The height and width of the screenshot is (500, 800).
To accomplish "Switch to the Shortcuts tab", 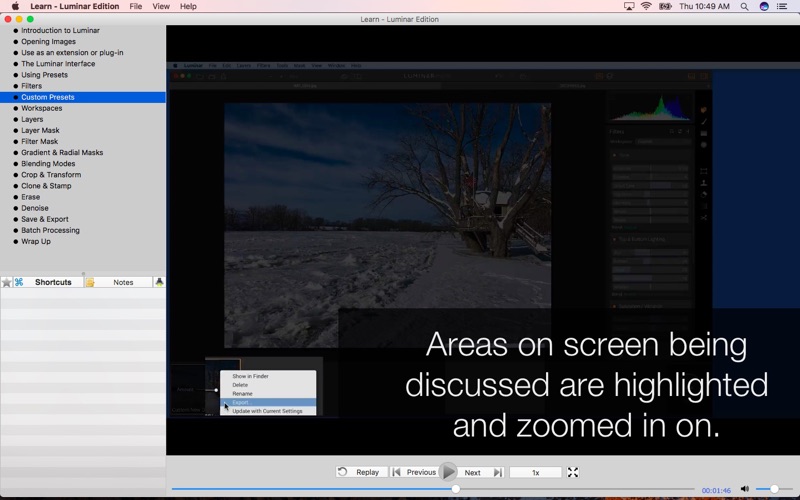I will coord(48,282).
